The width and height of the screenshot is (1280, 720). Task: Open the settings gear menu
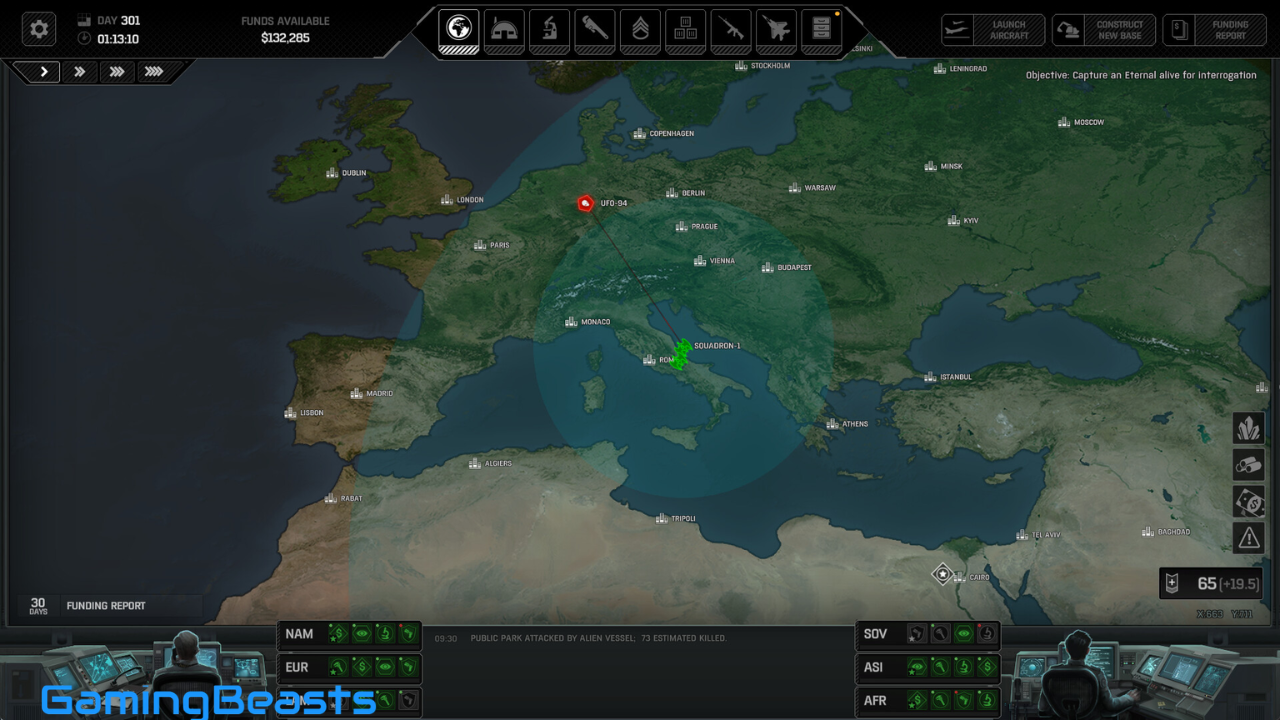tap(39, 29)
